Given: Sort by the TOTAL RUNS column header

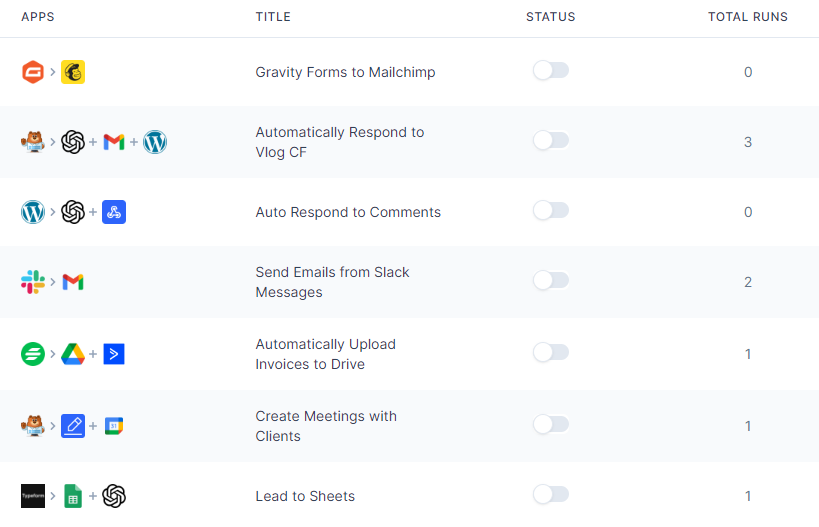Looking at the screenshot, I should (x=747, y=17).
